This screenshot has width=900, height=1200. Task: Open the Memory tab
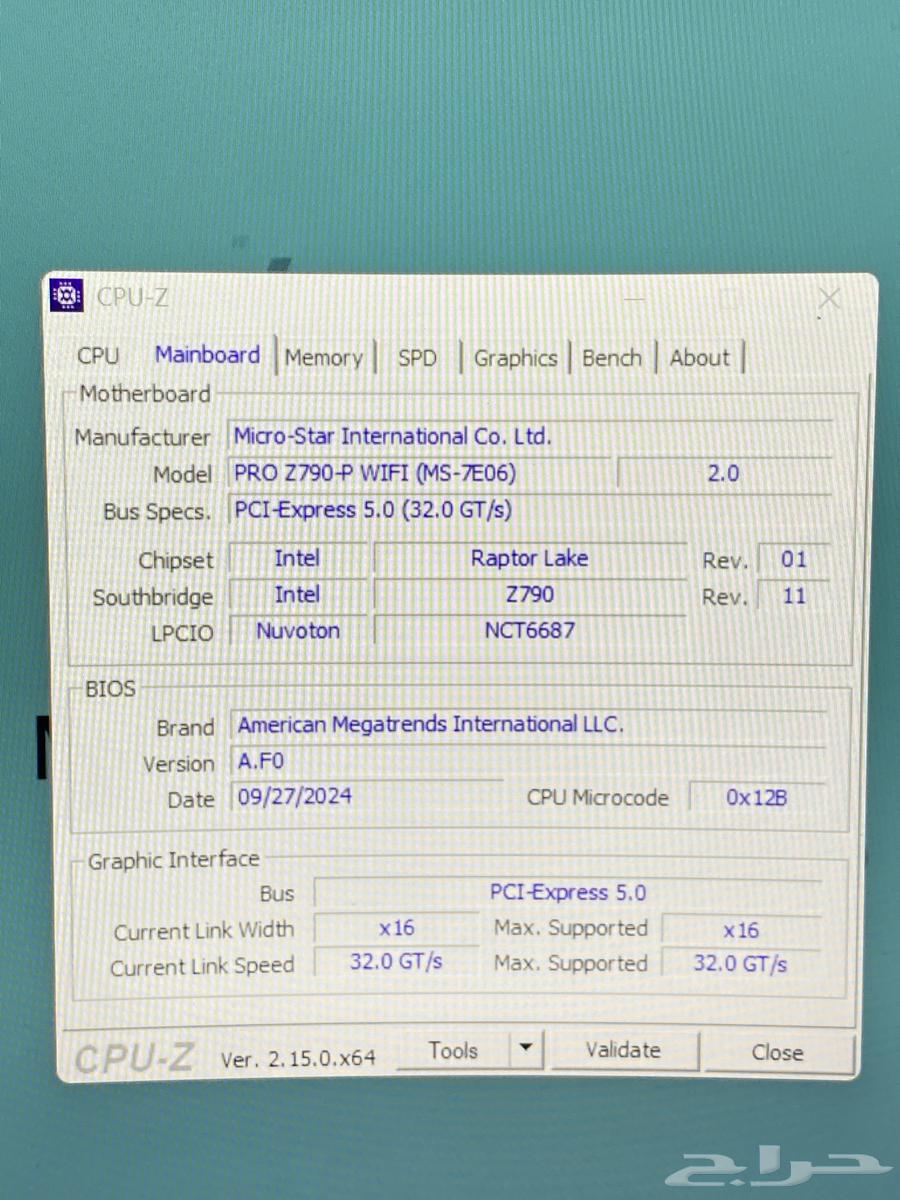(x=323, y=358)
